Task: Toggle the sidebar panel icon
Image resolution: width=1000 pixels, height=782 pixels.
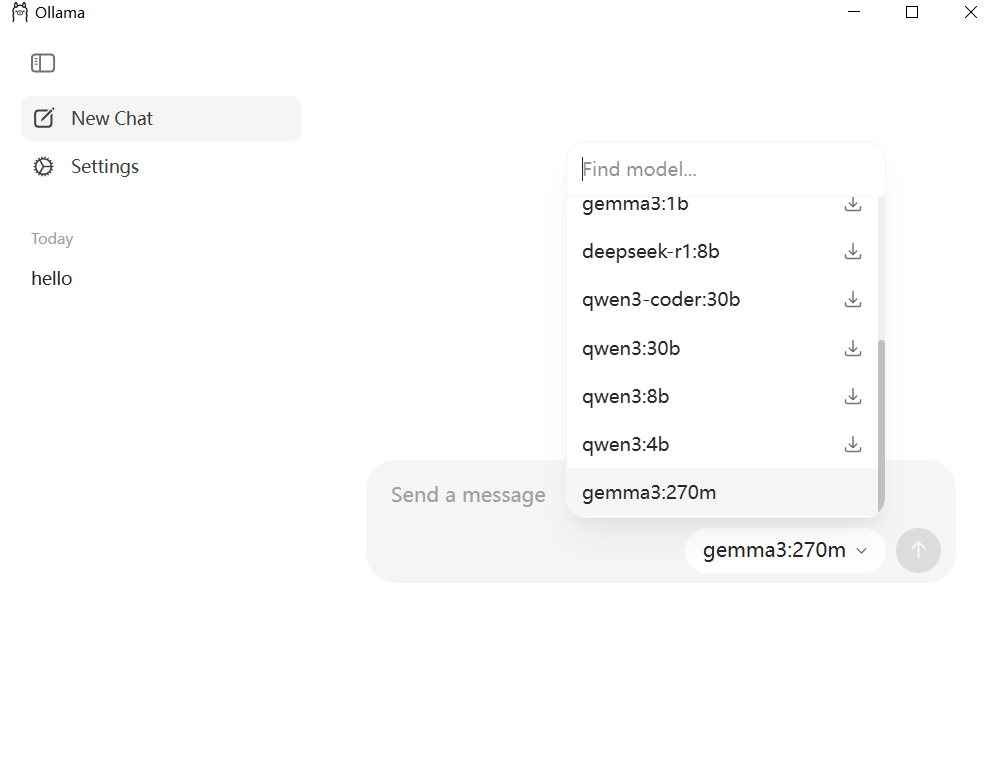Action: [43, 63]
